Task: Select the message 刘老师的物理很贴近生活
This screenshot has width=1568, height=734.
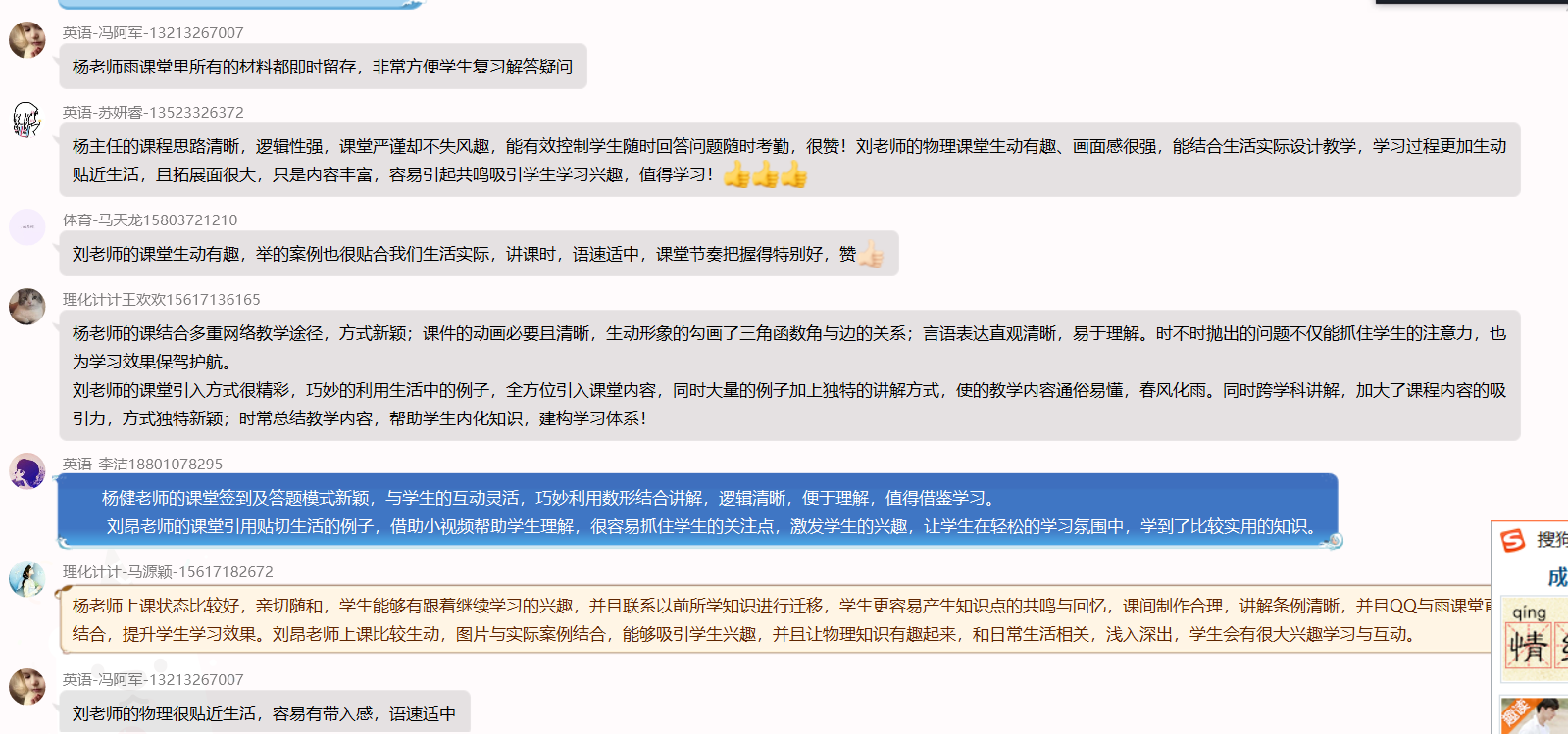Action: point(265,712)
